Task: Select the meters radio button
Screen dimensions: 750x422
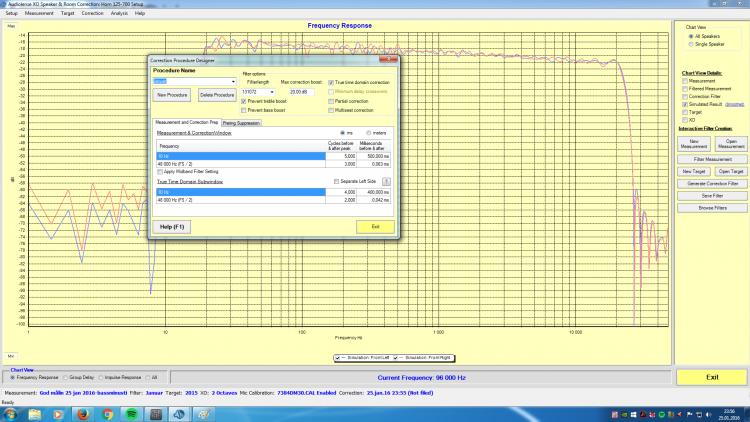Action: pyautogui.click(x=367, y=132)
